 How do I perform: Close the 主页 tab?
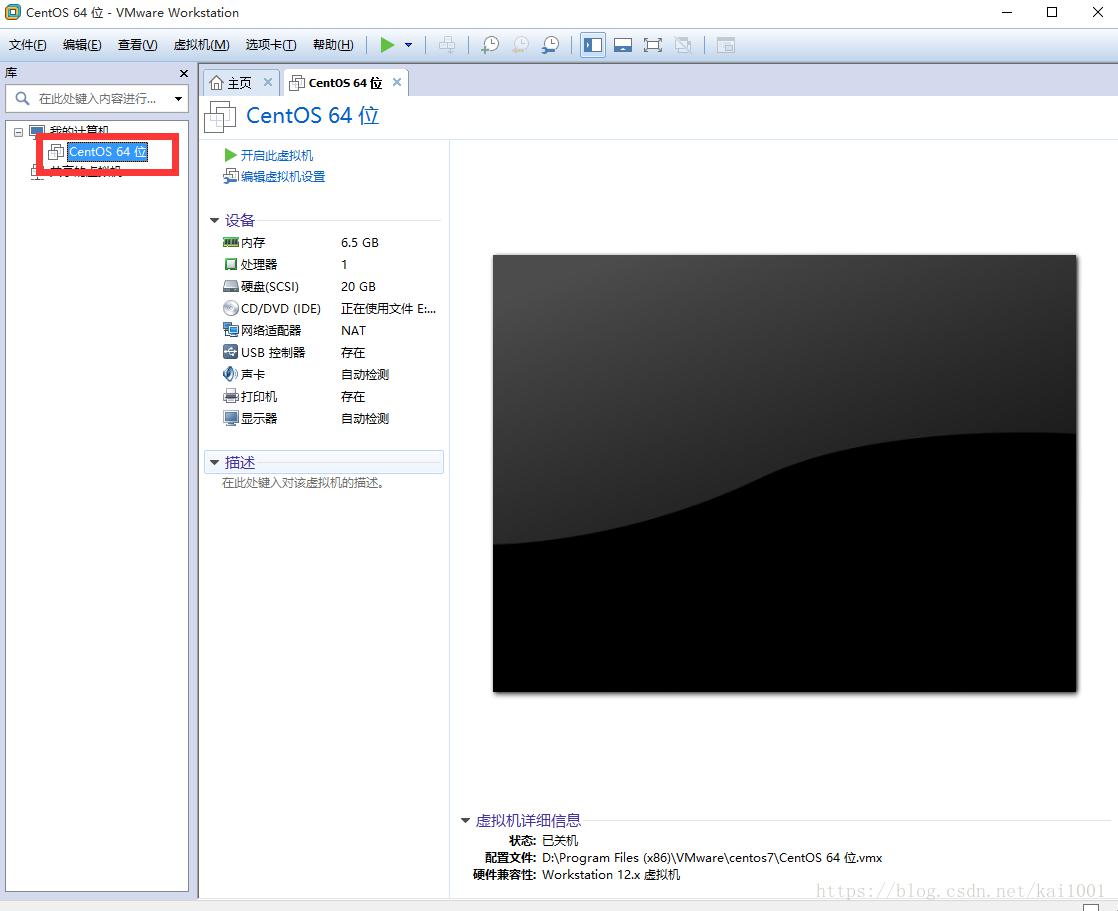[268, 82]
